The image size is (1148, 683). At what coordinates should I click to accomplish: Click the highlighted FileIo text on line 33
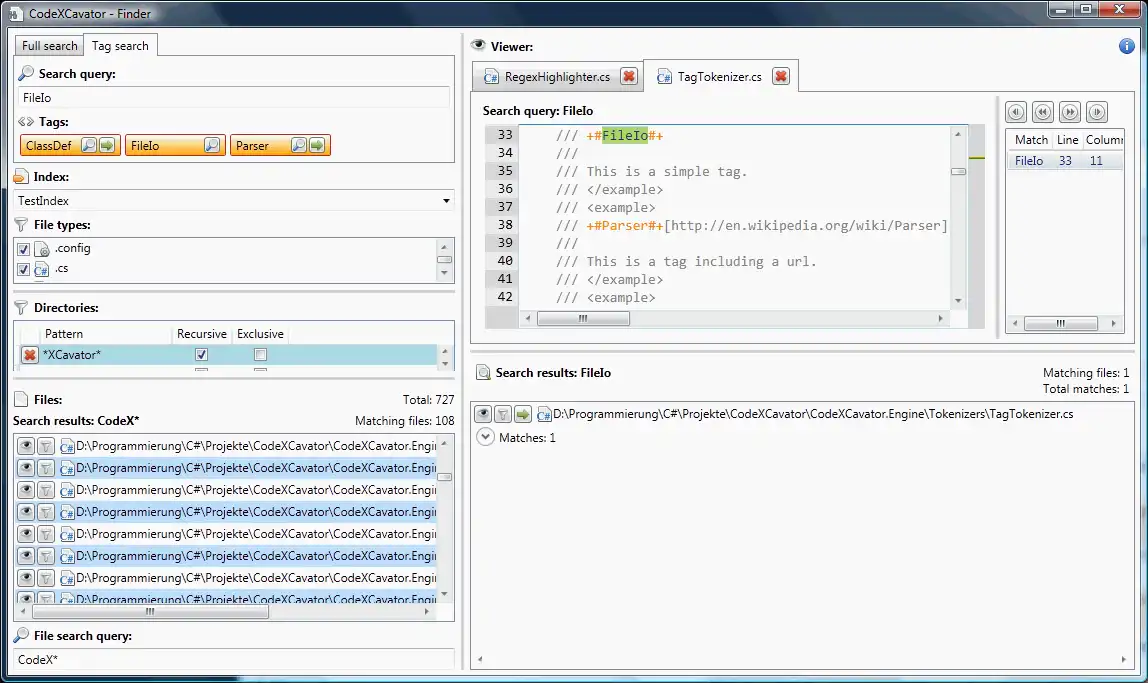click(625, 135)
